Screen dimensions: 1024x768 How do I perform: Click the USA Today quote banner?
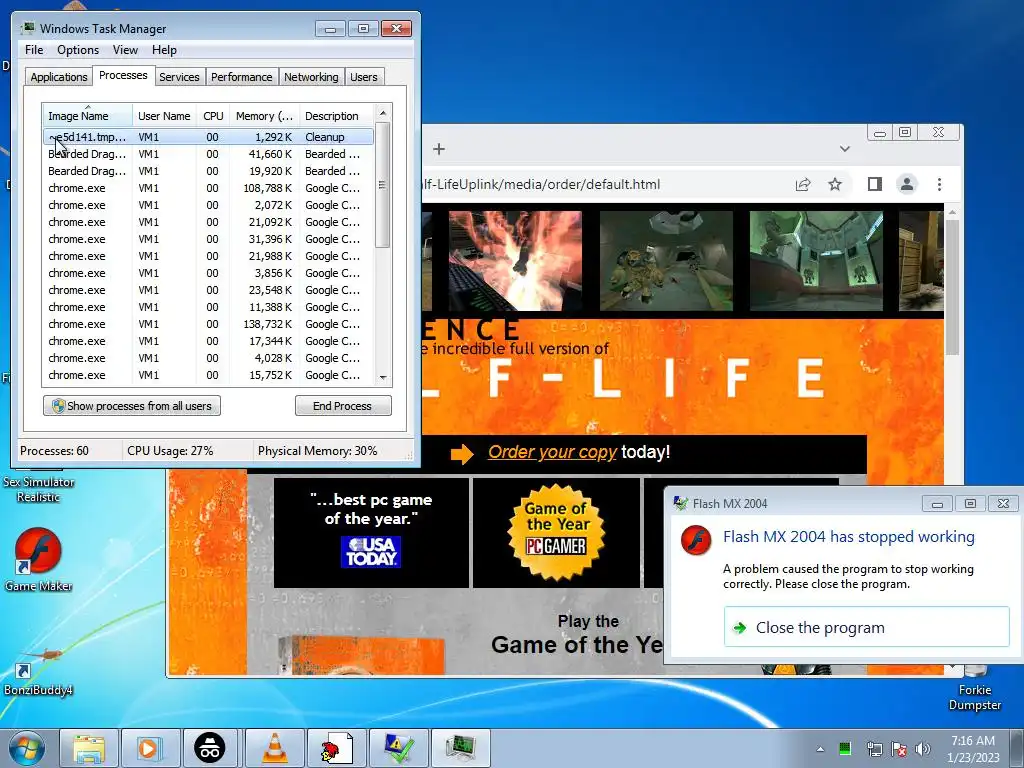[371, 533]
